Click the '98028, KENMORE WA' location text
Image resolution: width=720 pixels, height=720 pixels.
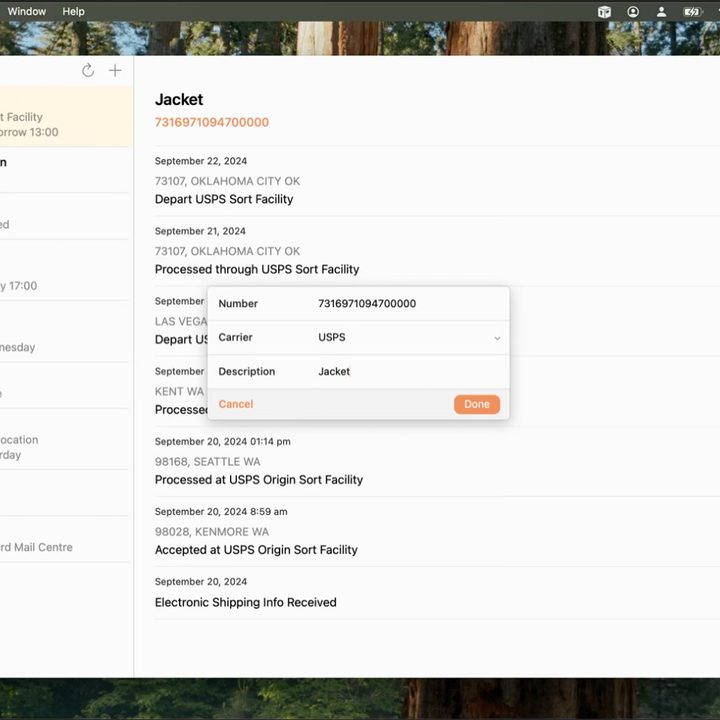click(x=212, y=532)
